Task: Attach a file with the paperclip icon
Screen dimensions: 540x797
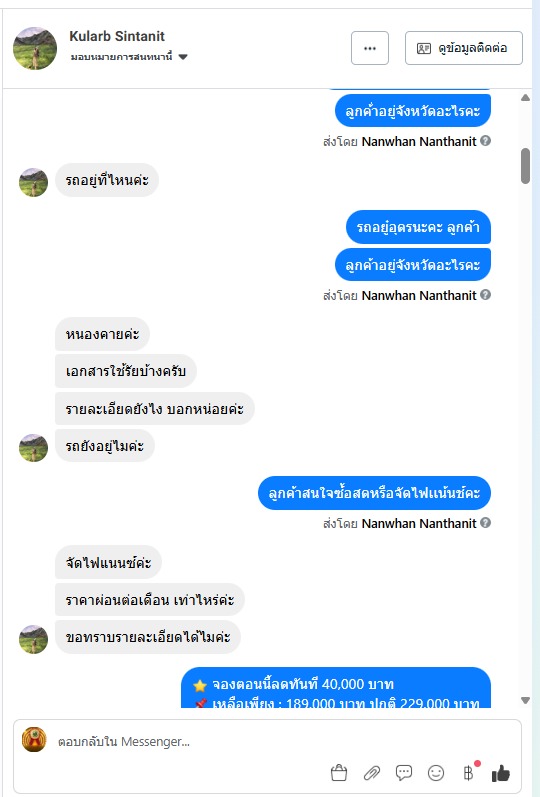Action: (x=372, y=773)
